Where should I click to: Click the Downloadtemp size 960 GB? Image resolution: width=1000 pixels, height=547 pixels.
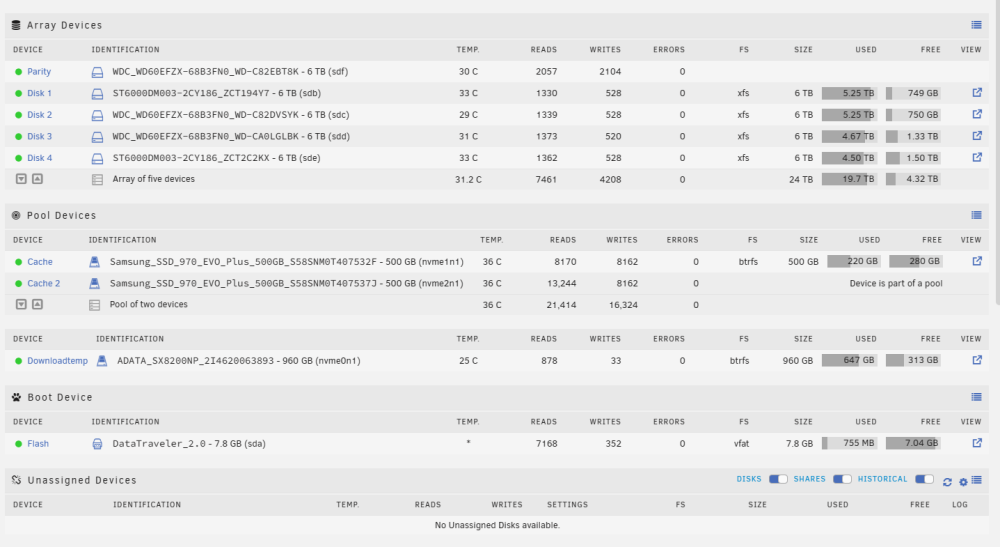797,361
